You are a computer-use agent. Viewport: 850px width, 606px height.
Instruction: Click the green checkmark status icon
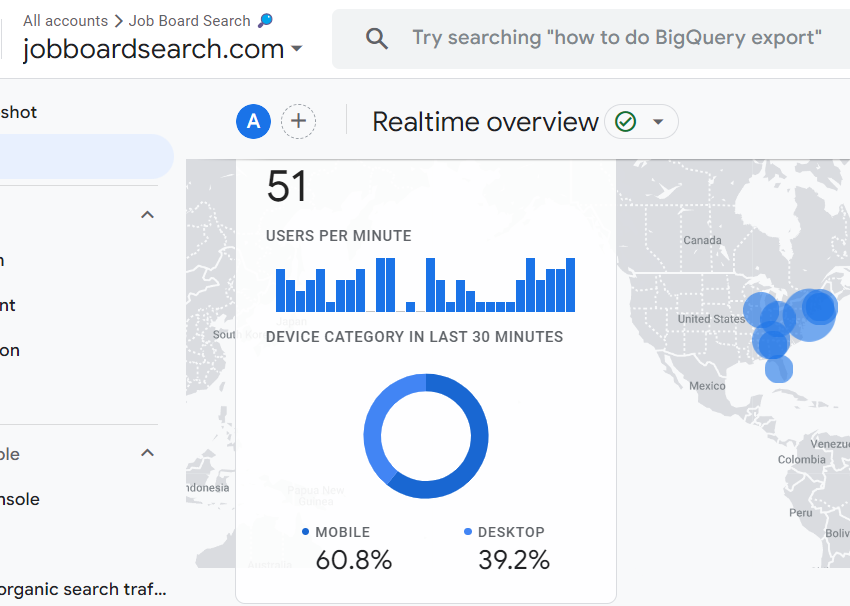pyautogui.click(x=625, y=121)
